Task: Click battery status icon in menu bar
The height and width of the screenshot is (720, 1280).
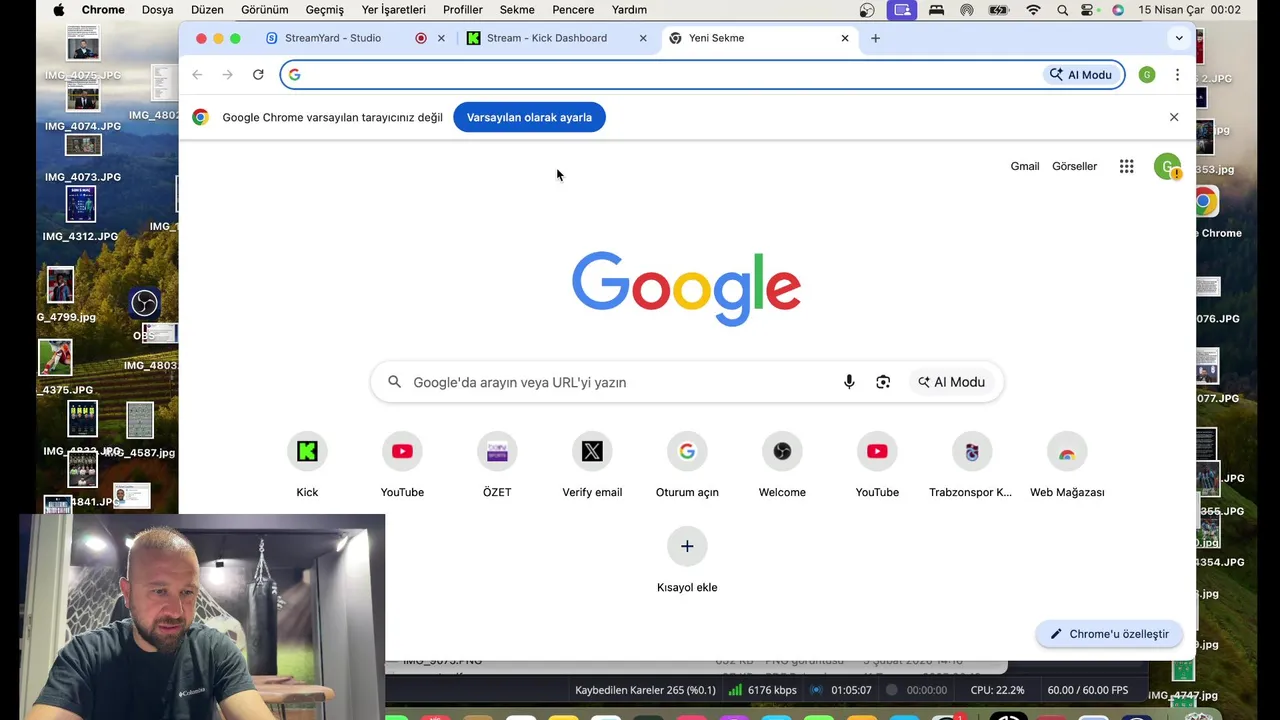Action: point(998,10)
